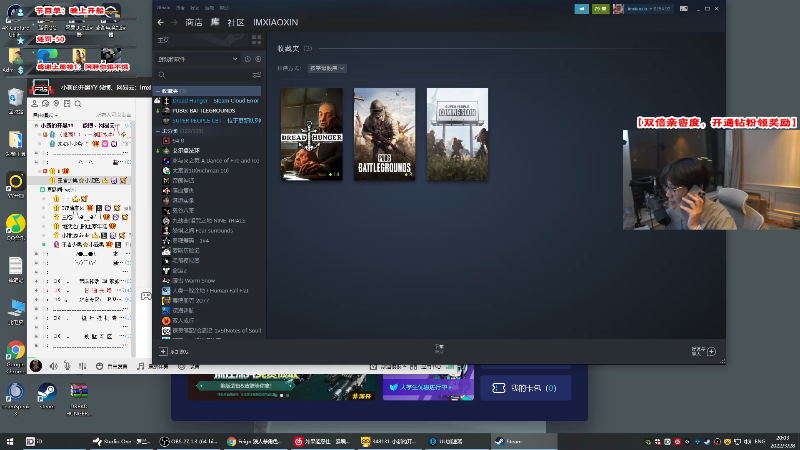Open the 社区 (Community) tab
Screen dimensions: 800x450
236,22
